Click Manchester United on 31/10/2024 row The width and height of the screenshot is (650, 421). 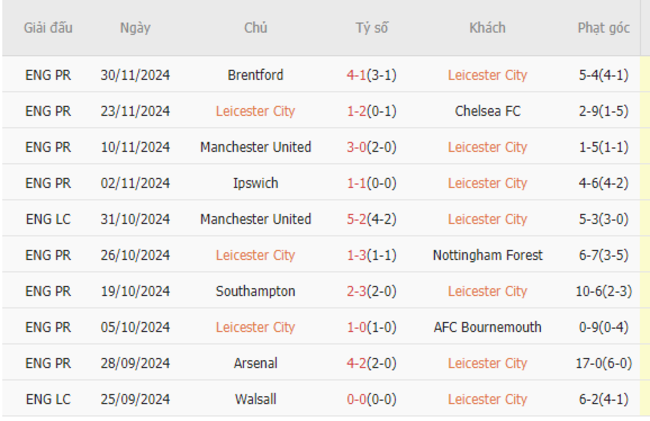[x=255, y=219]
